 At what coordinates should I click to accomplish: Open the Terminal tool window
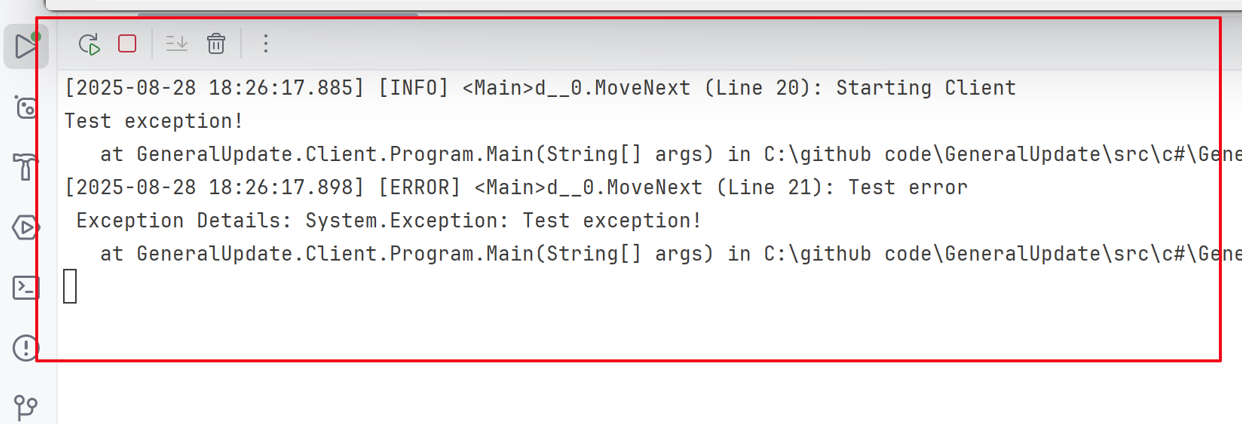pos(26,288)
